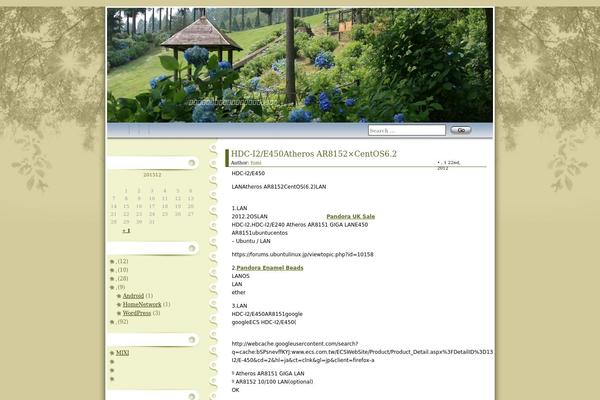The image size is (600, 400).
Task: Open author yumi's profile link
Action: coord(256,163)
